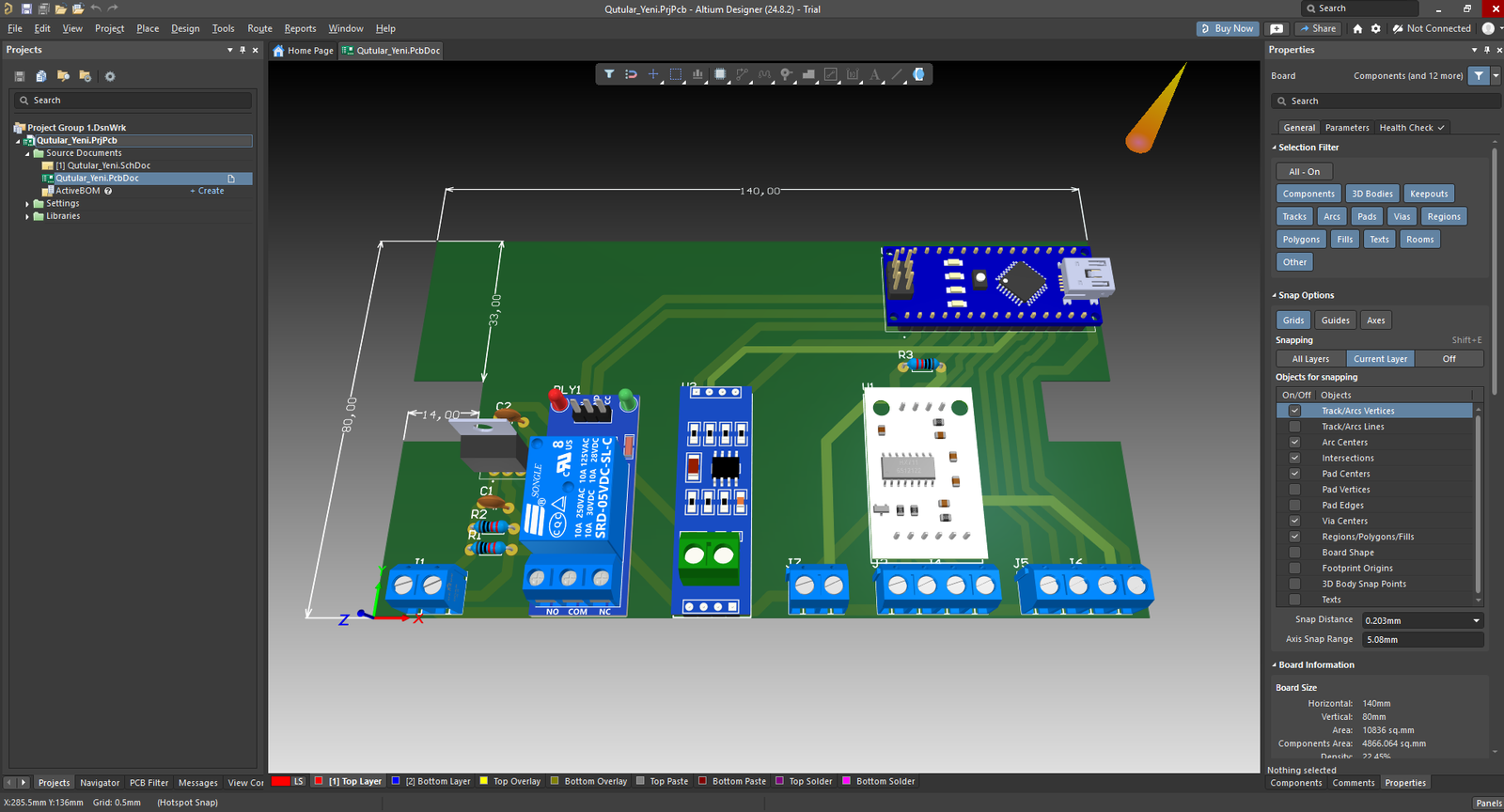The image size is (1504, 812).
Task: Click the align objects bar-chart icon
Action: click(697, 74)
